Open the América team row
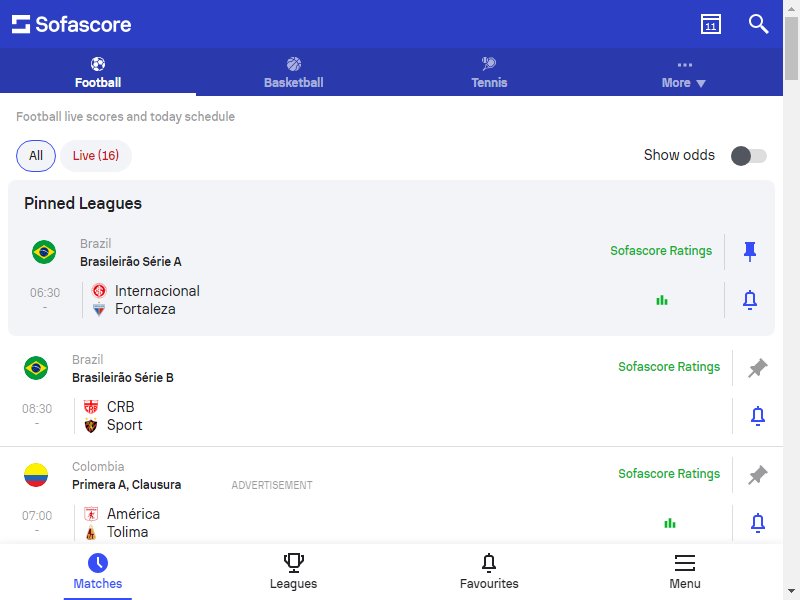The image size is (800, 600). [x=133, y=514]
